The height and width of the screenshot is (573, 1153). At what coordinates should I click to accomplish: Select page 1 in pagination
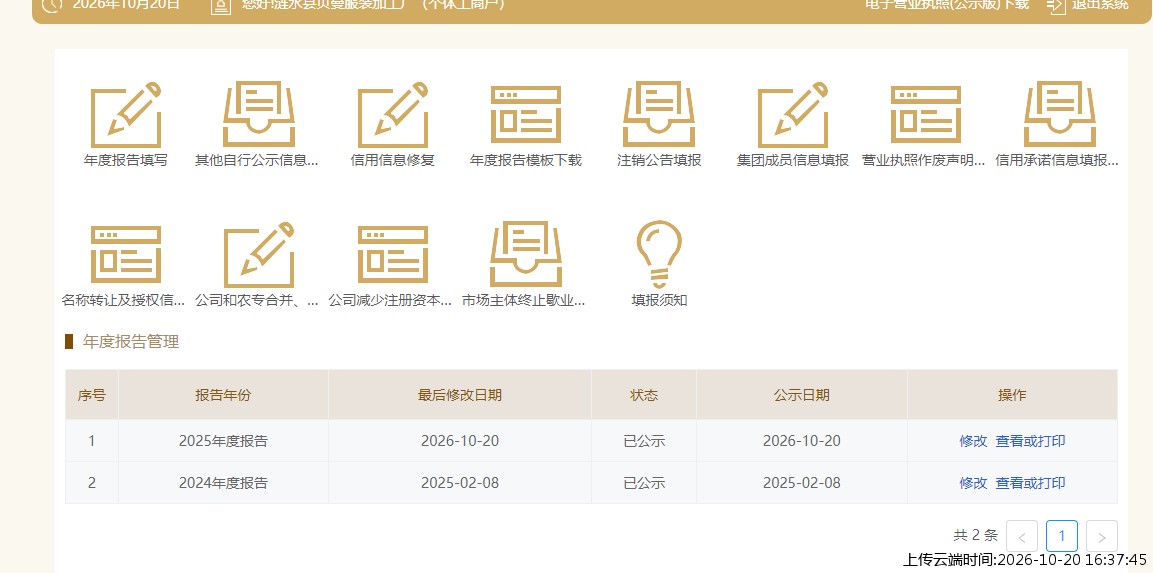[x=1062, y=536]
